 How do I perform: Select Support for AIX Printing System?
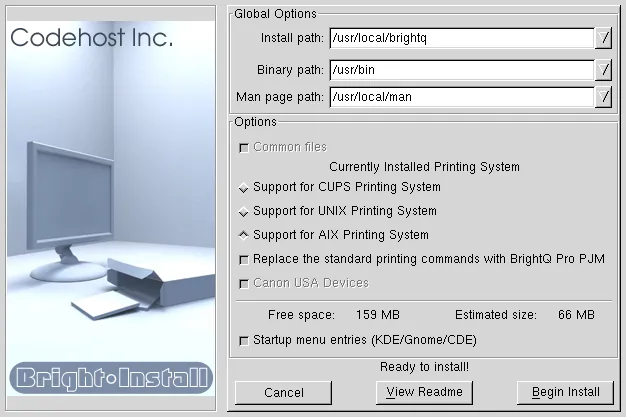244,235
